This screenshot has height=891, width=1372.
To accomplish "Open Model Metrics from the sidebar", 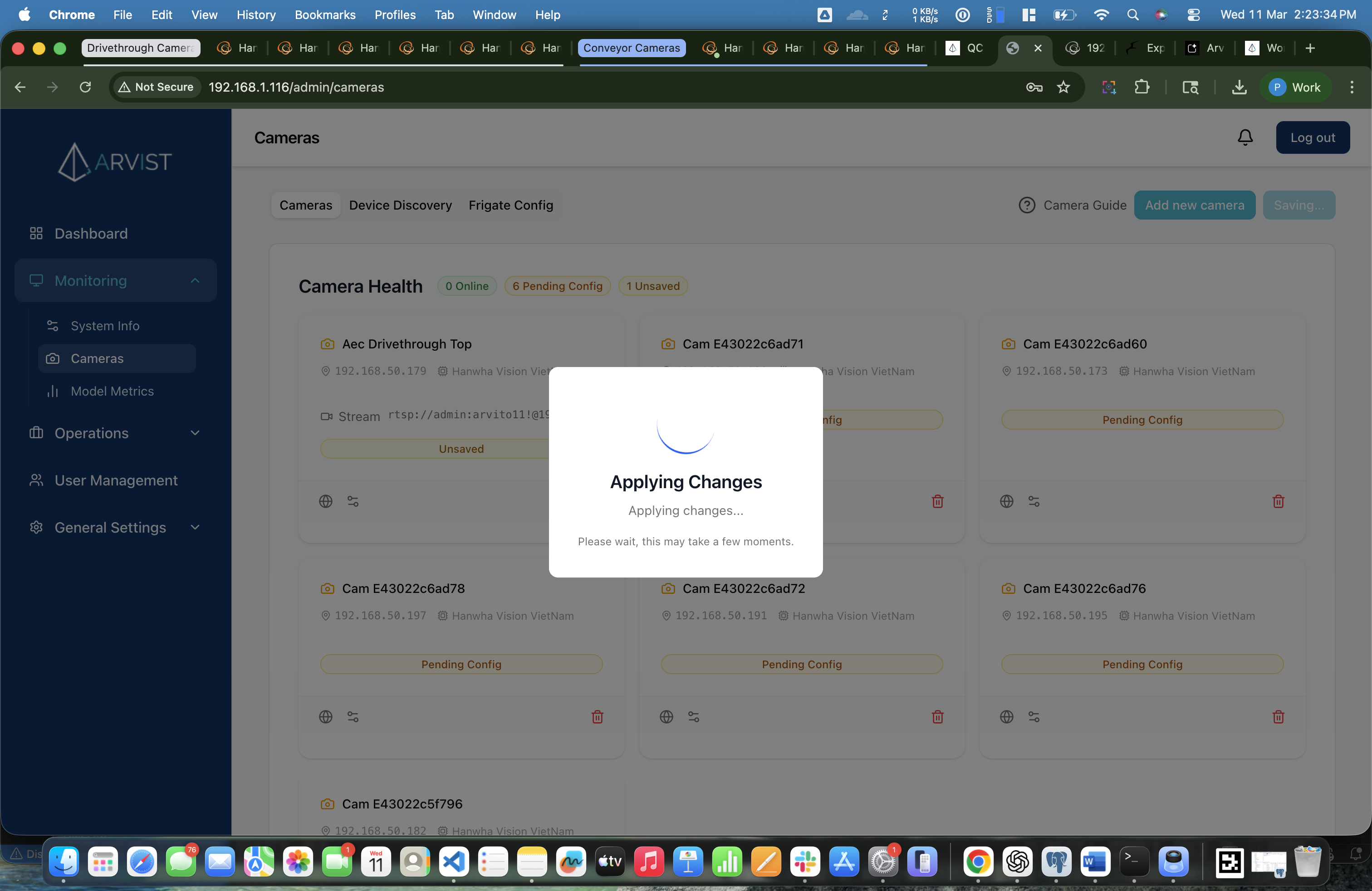I will pos(111,391).
